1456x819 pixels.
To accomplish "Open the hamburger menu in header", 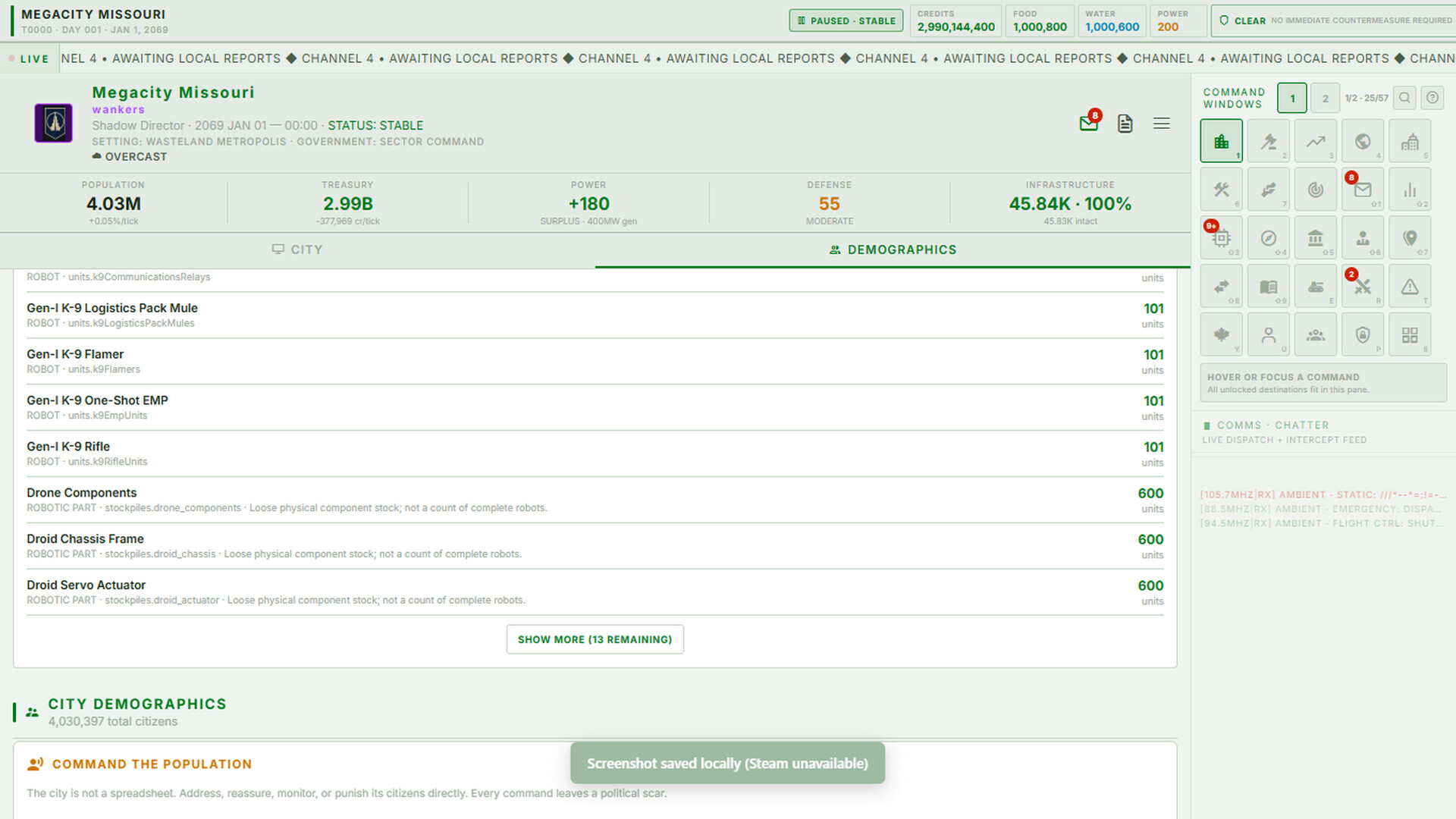I will point(1161,123).
